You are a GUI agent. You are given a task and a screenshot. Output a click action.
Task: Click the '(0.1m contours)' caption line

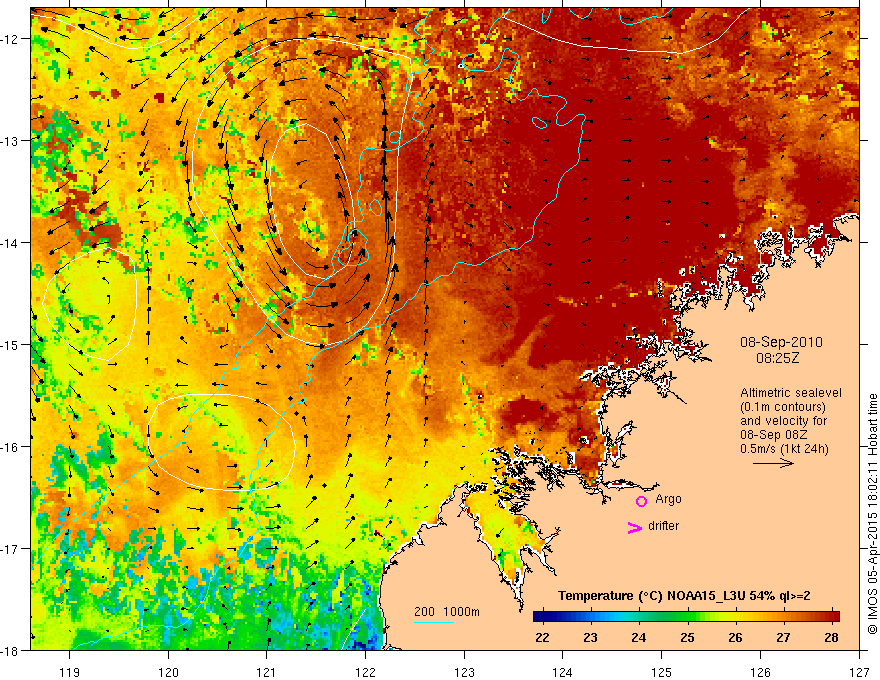[783, 406]
